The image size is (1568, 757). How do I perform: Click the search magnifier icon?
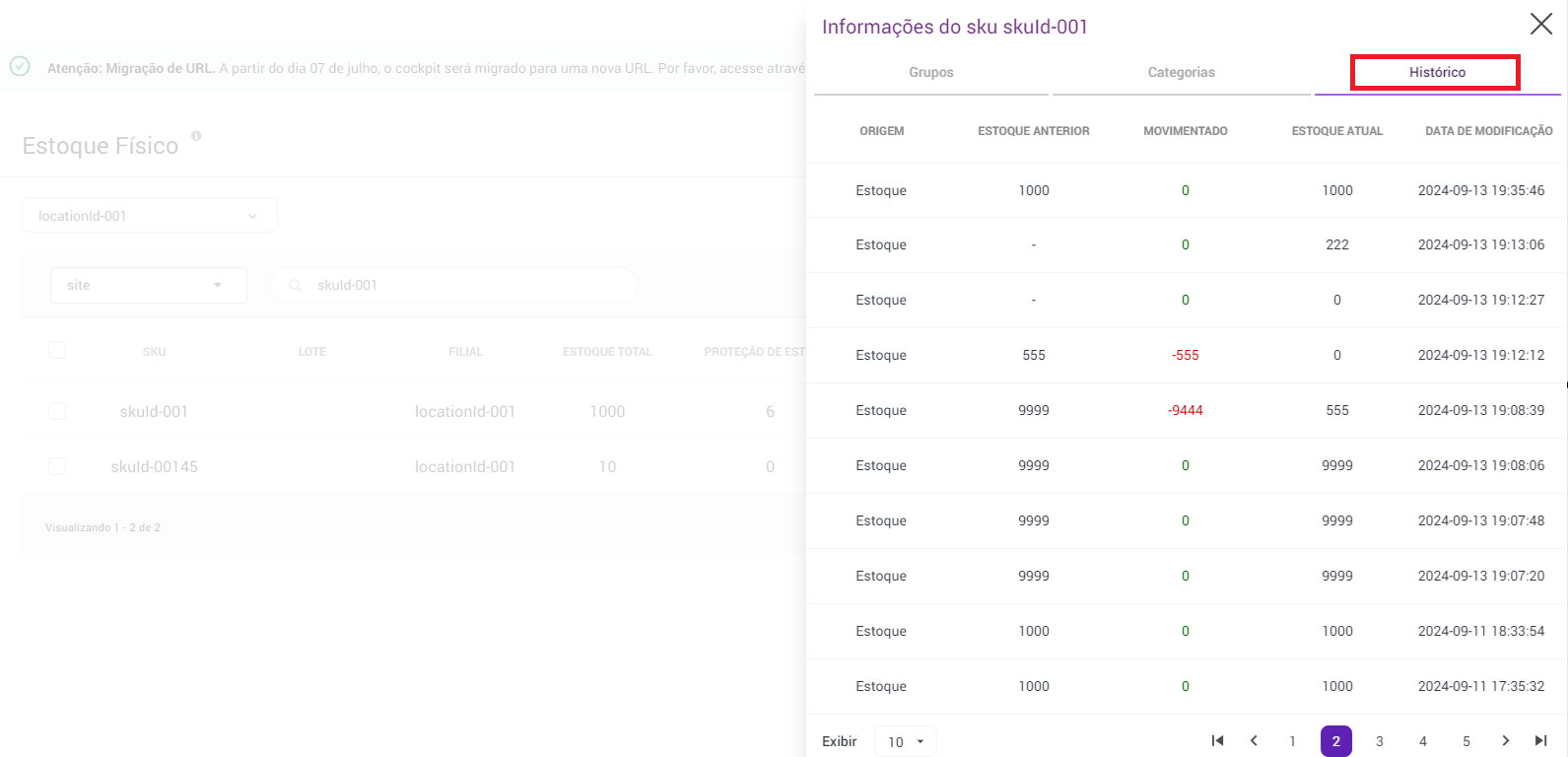295,286
